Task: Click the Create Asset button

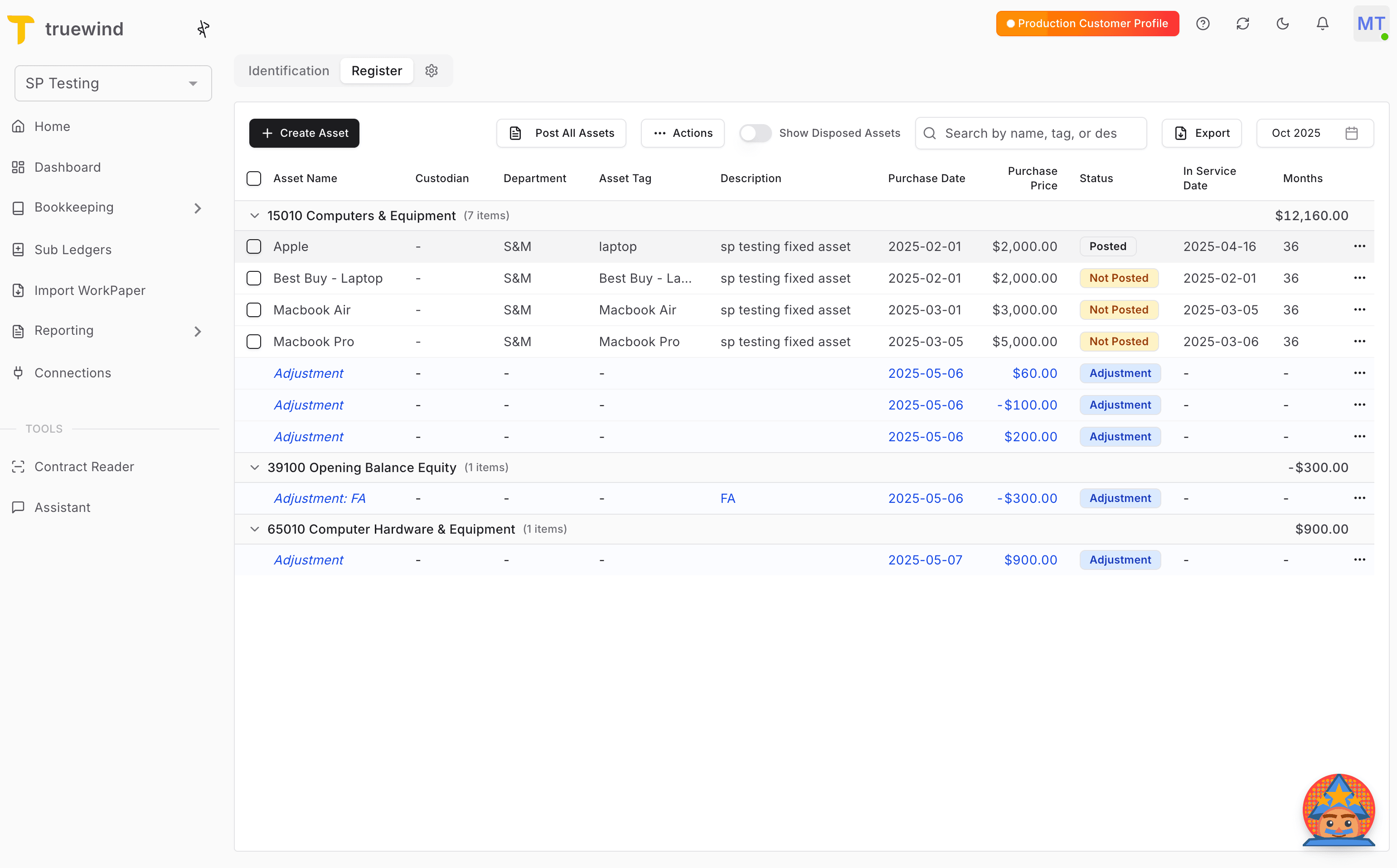Action: (x=304, y=133)
